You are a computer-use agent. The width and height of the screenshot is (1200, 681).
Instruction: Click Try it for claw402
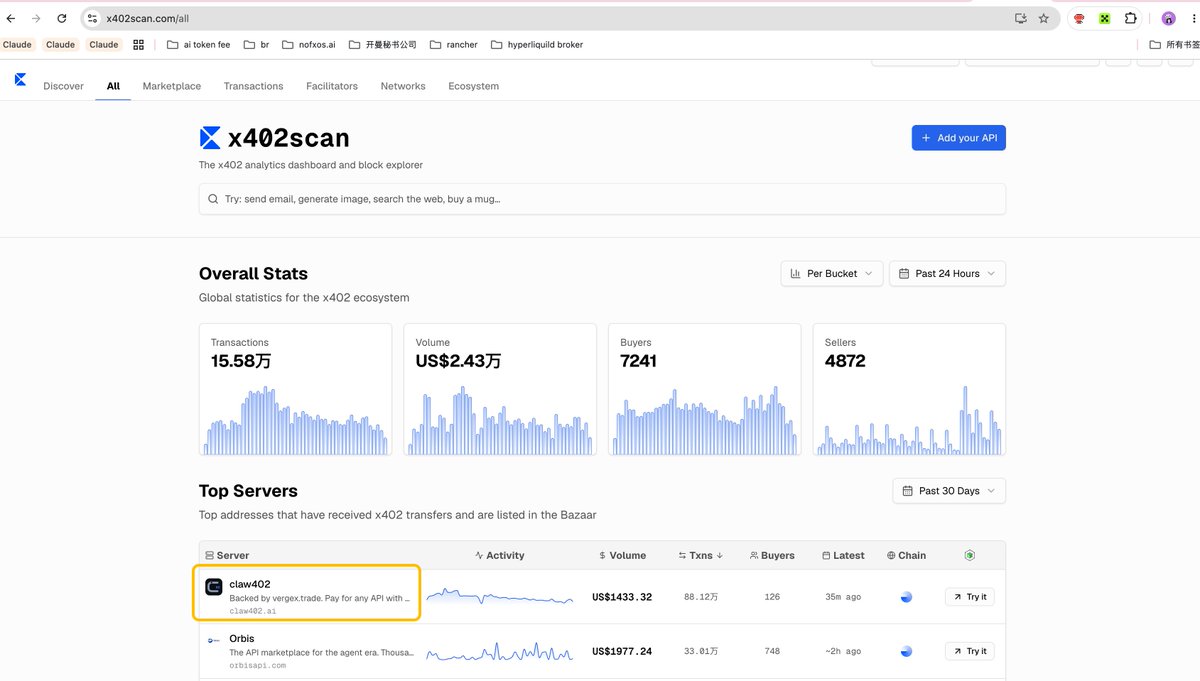click(969, 597)
